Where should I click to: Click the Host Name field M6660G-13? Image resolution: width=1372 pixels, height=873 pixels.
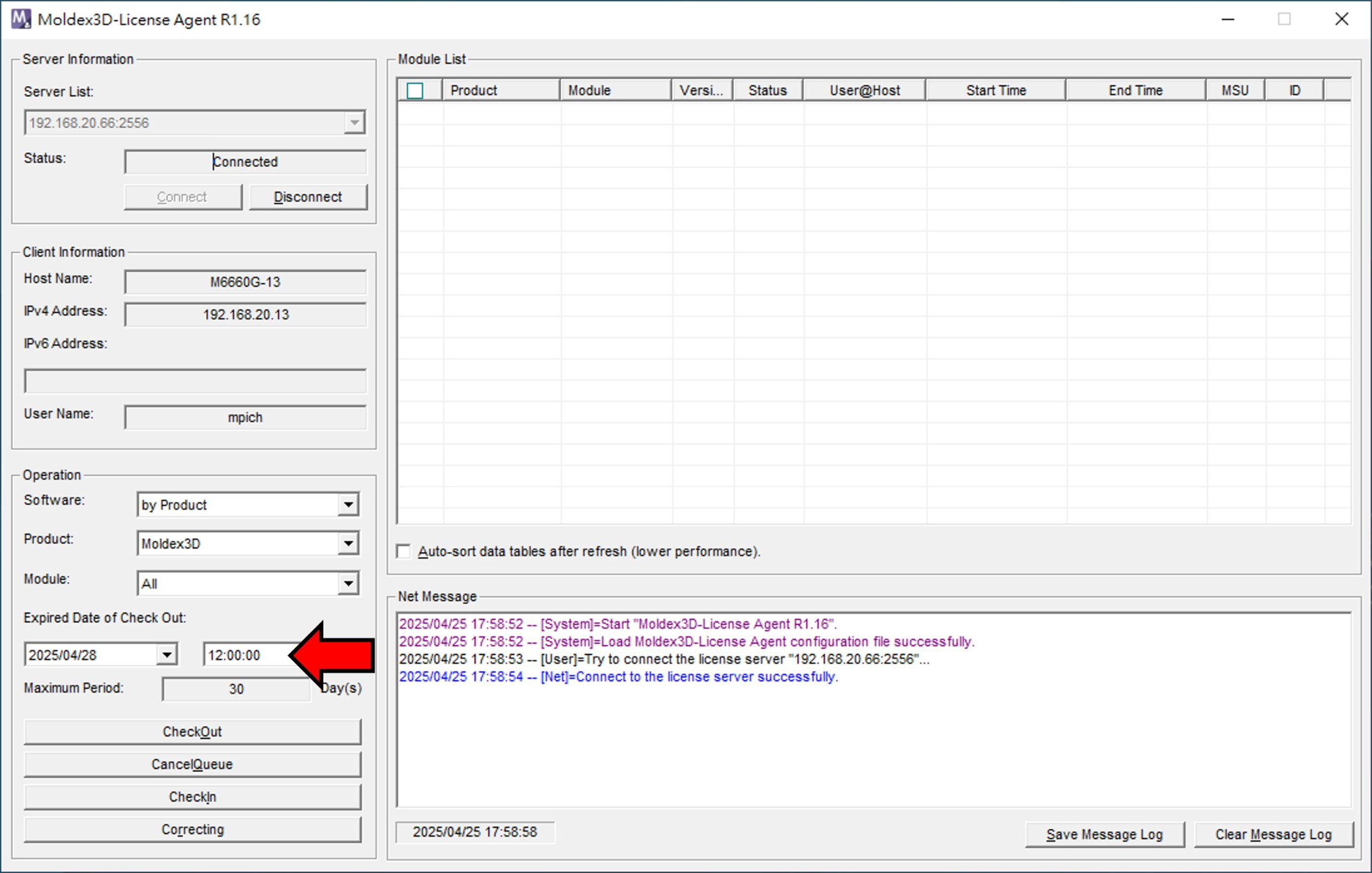245,282
